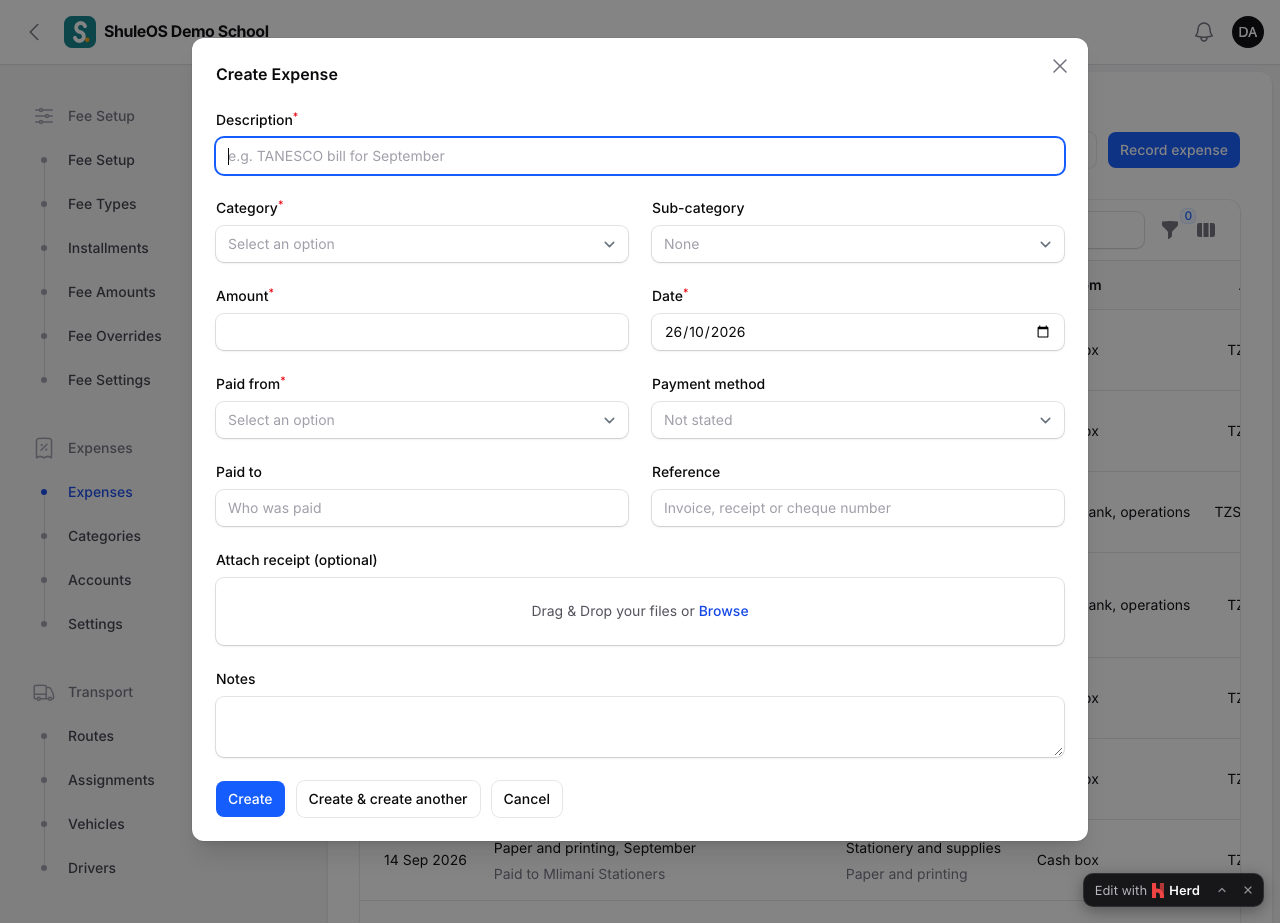Dismiss the Edit with Herd bar

(x=1248, y=890)
